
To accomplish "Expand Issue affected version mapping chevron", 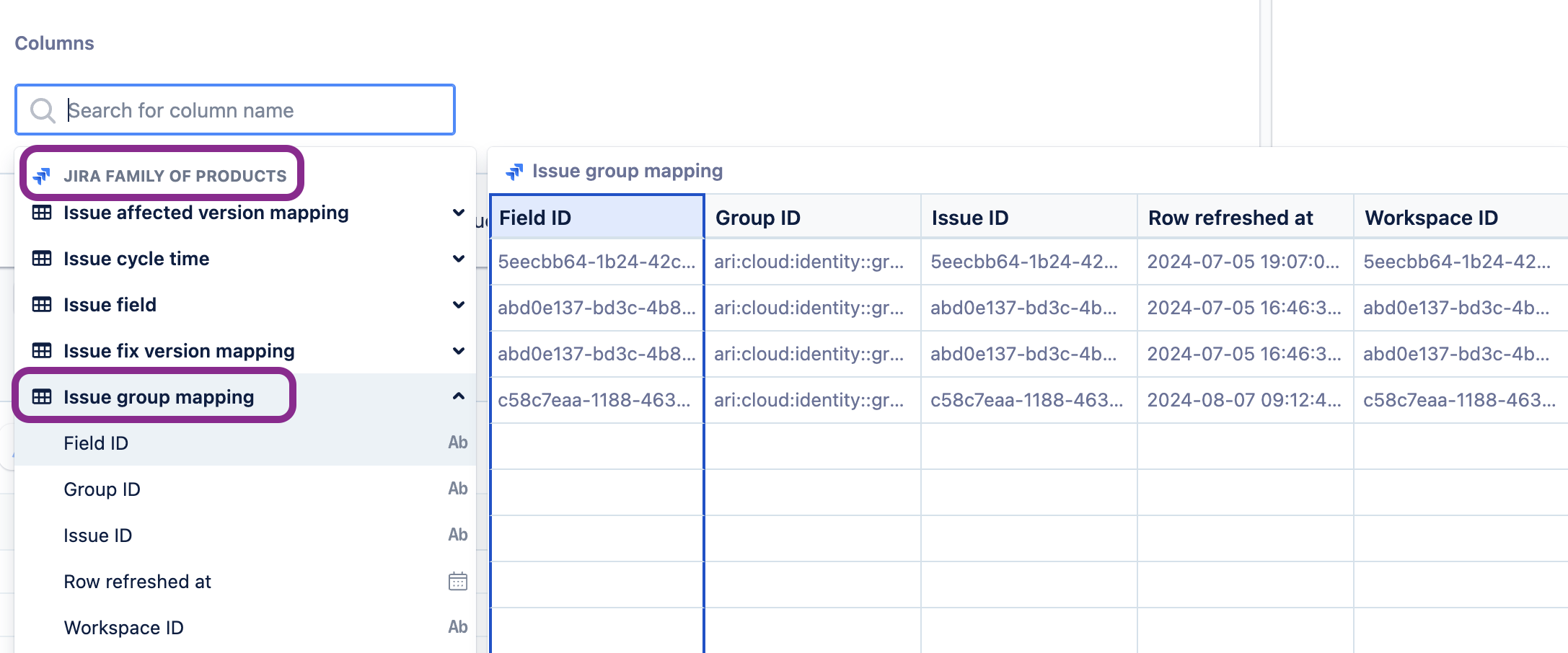I will click(458, 213).
